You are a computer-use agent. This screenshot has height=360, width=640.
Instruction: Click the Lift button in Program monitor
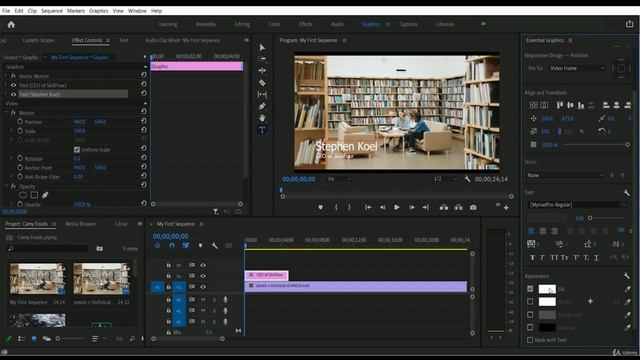click(444, 207)
